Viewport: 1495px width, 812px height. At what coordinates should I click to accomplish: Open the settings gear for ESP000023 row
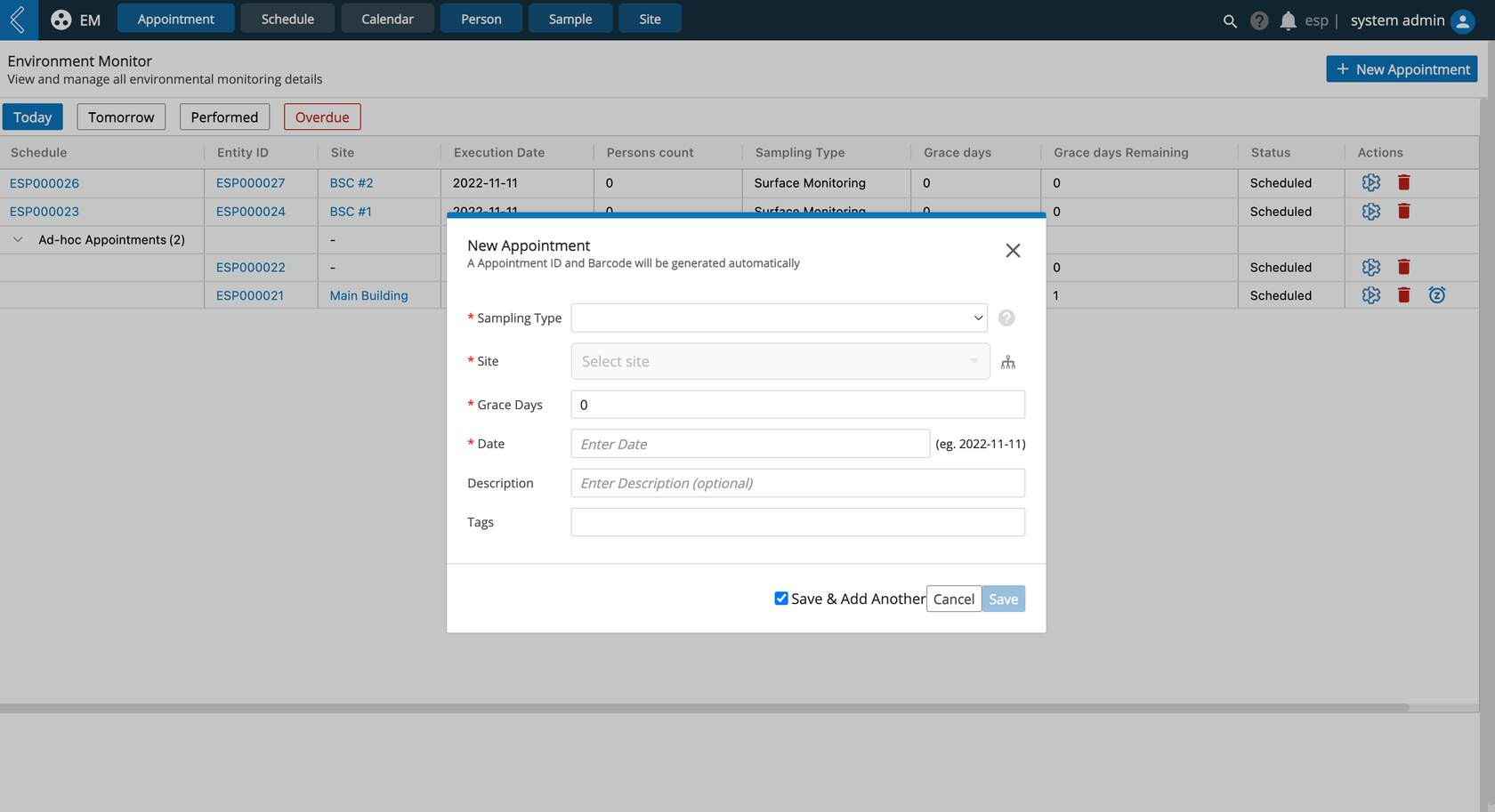pos(1371,211)
